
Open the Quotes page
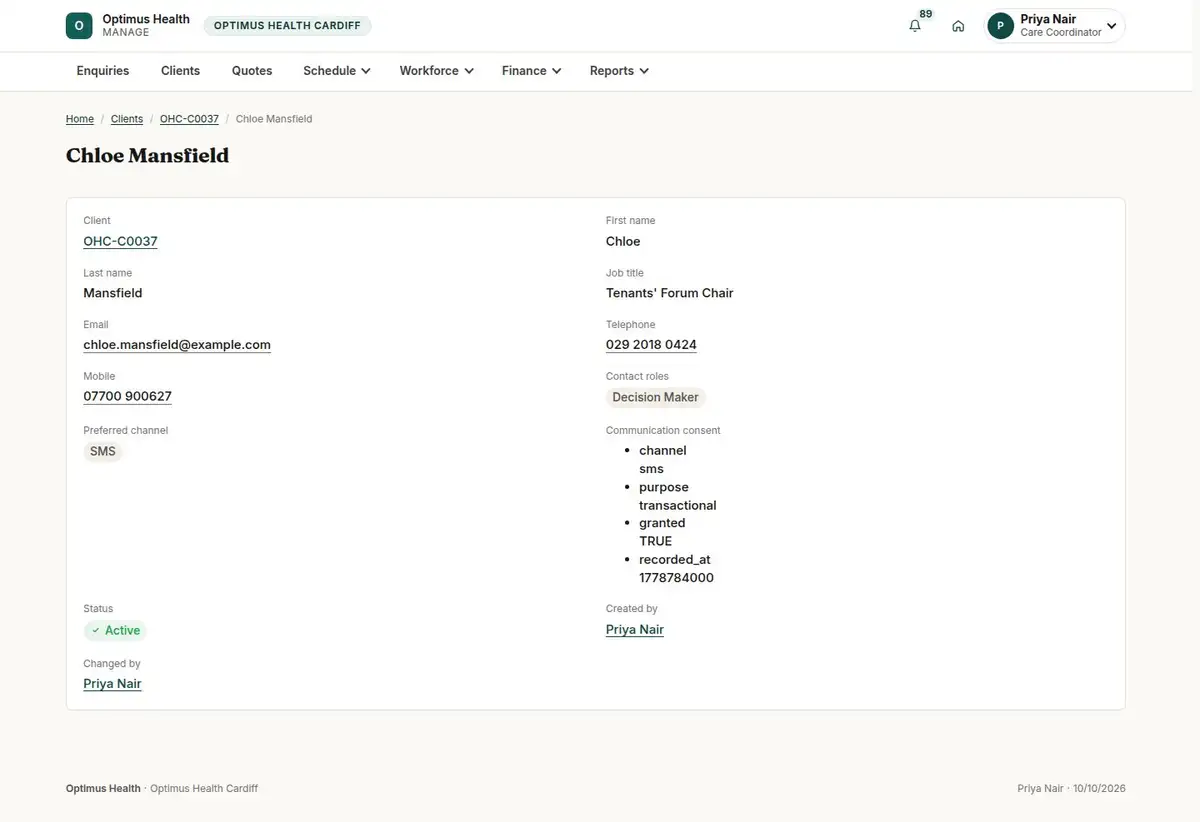click(252, 71)
